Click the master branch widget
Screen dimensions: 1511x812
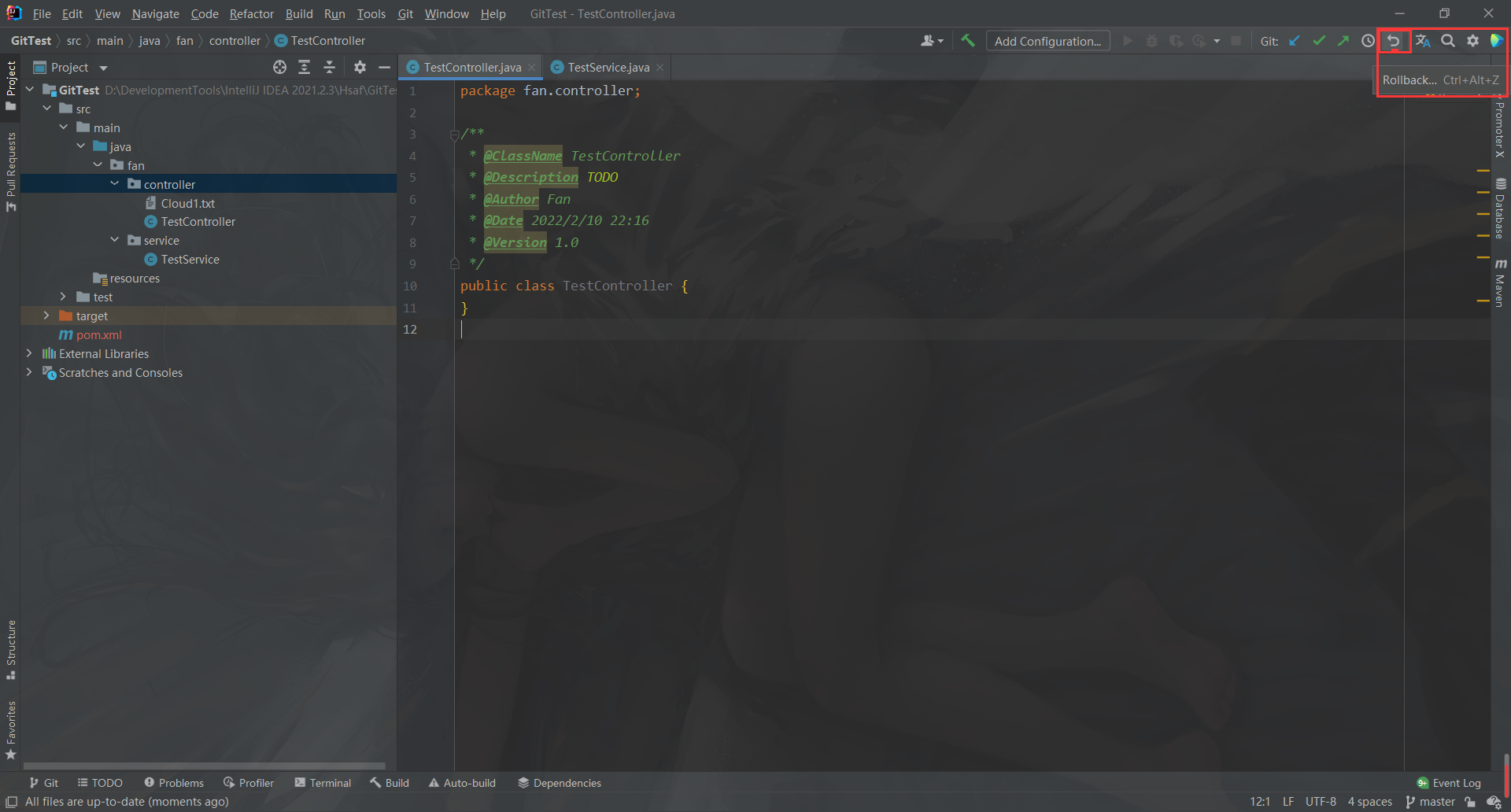coord(1430,802)
